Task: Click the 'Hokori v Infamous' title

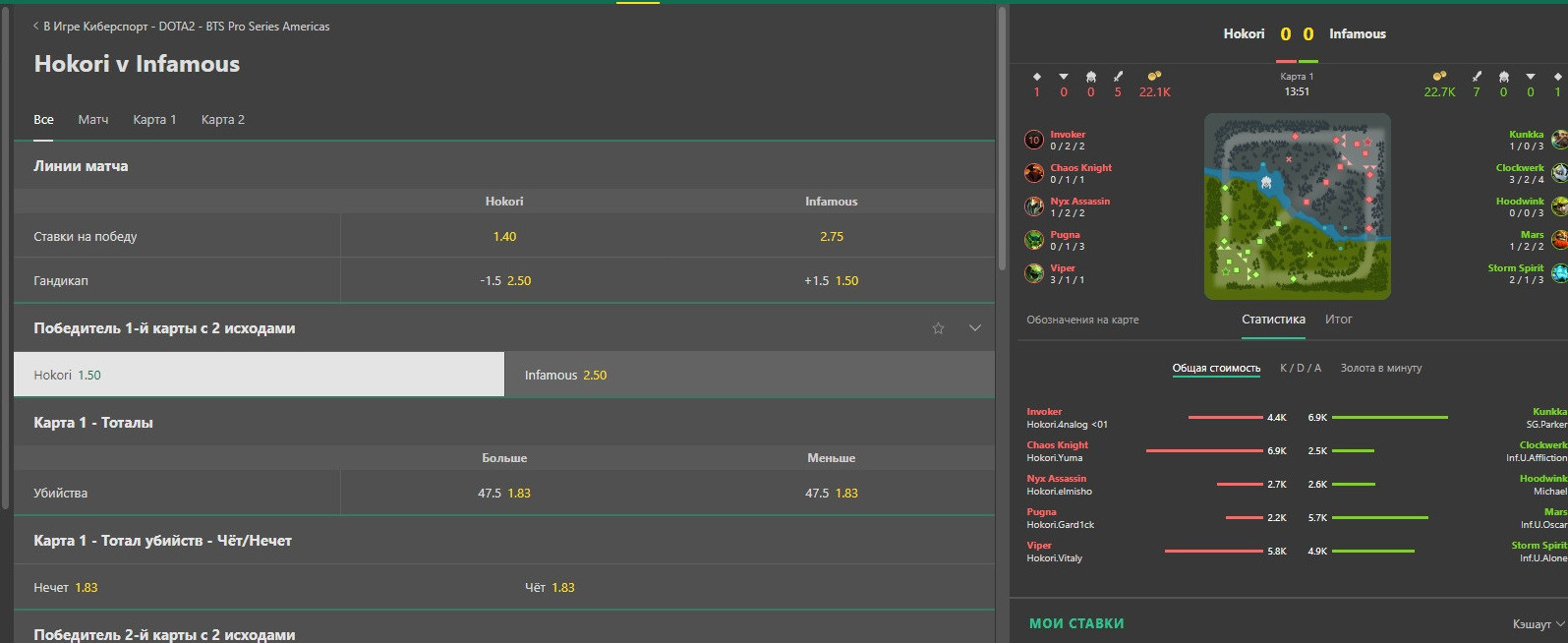Action: (137, 65)
